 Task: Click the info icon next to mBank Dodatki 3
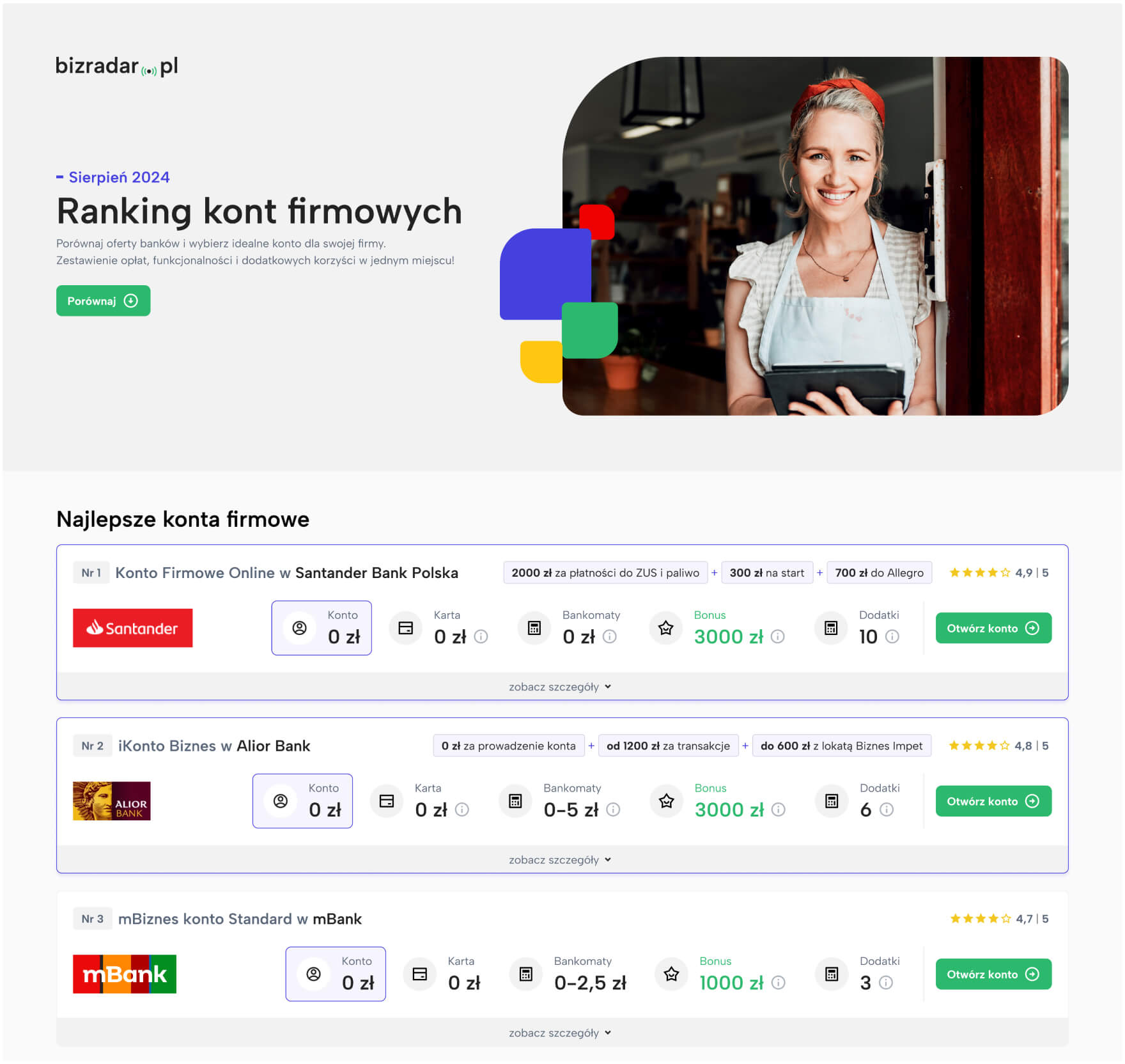click(886, 983)
